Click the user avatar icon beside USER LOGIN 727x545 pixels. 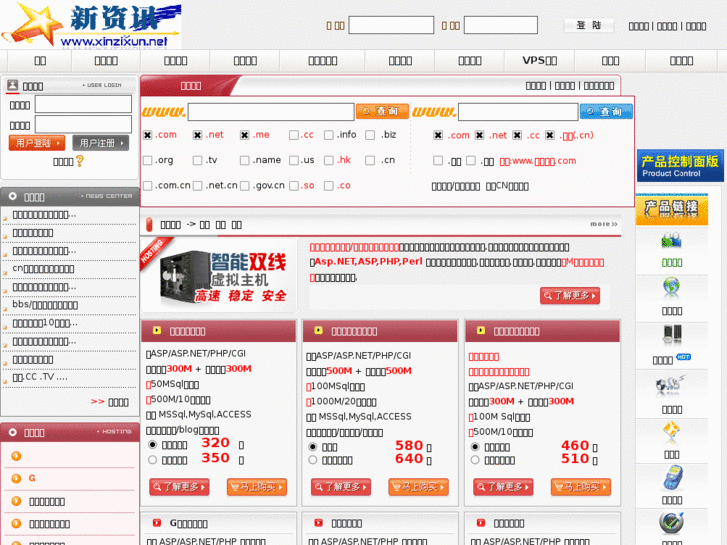point(13,85)
